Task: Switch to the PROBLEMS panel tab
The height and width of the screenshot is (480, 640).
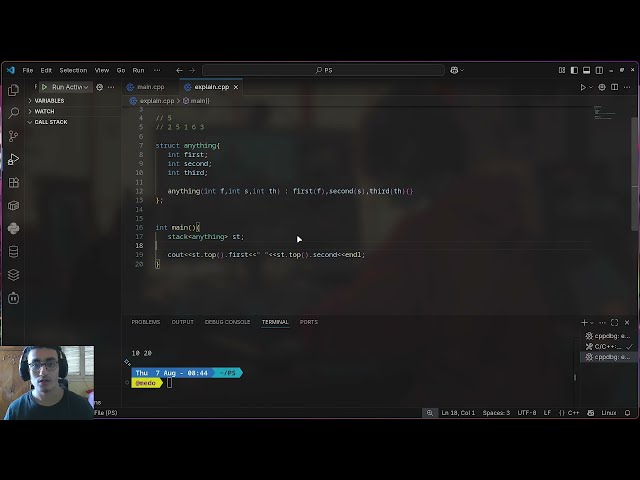Action: (146, 322)
